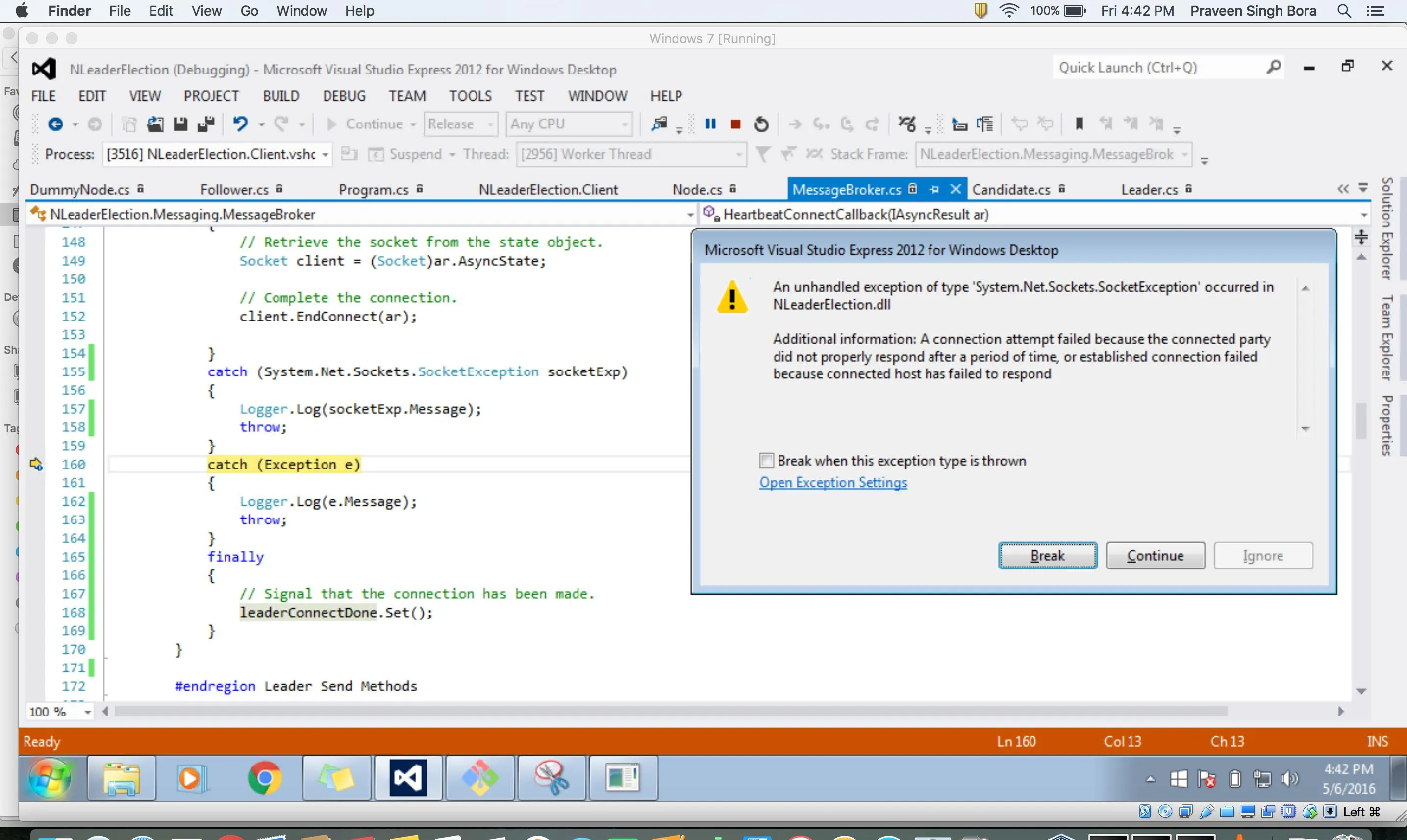Toggle bookmark icon in toolbar

[x=1079, y=124]
